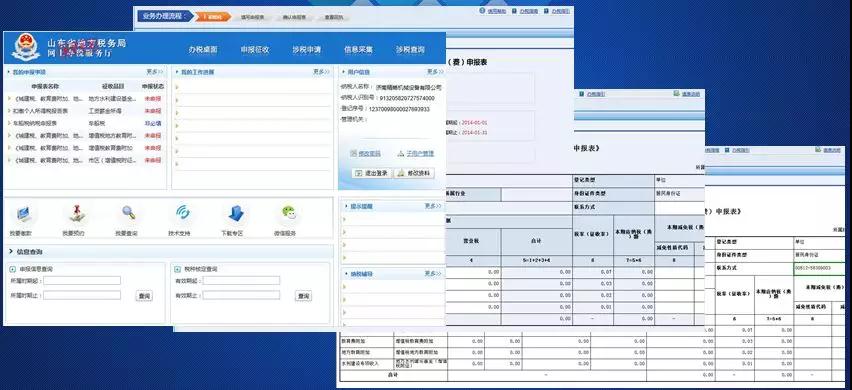Open the 技术支持 support icon
The height and width of the screenshot is (390, 852).
click(183, 212)
